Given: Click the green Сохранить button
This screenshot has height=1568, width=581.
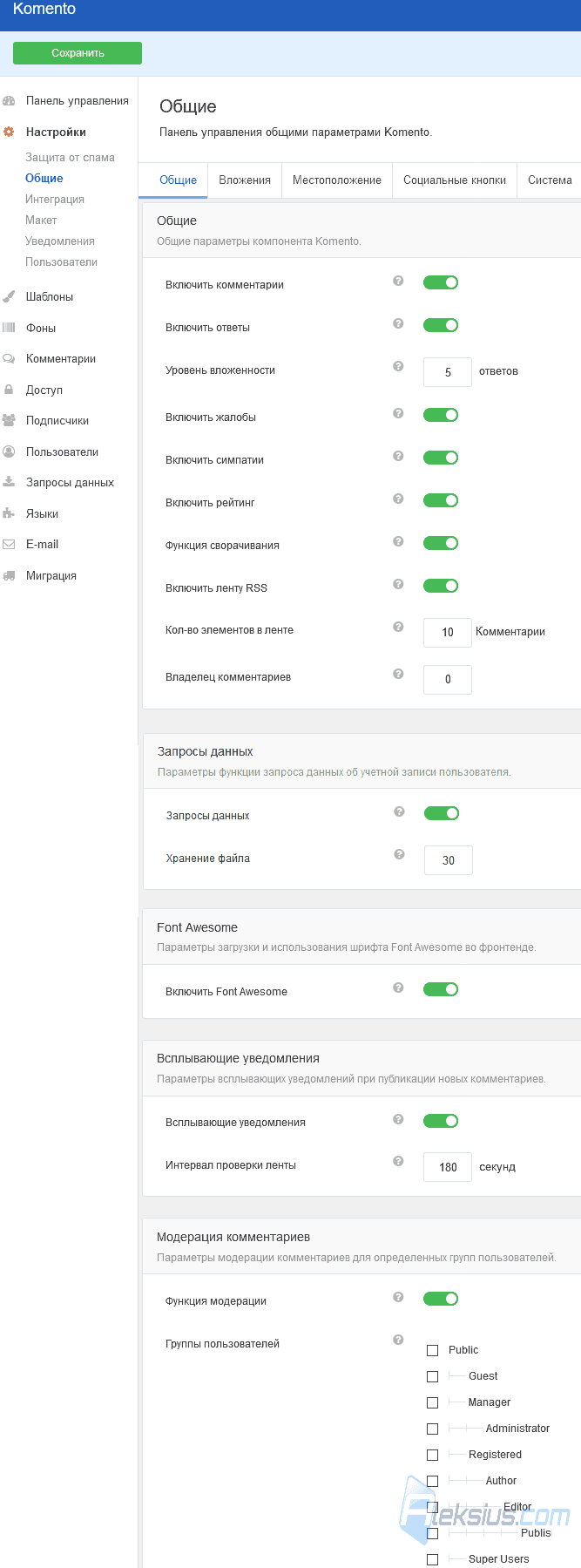Looking at the screenshot, I should point(78,53).
